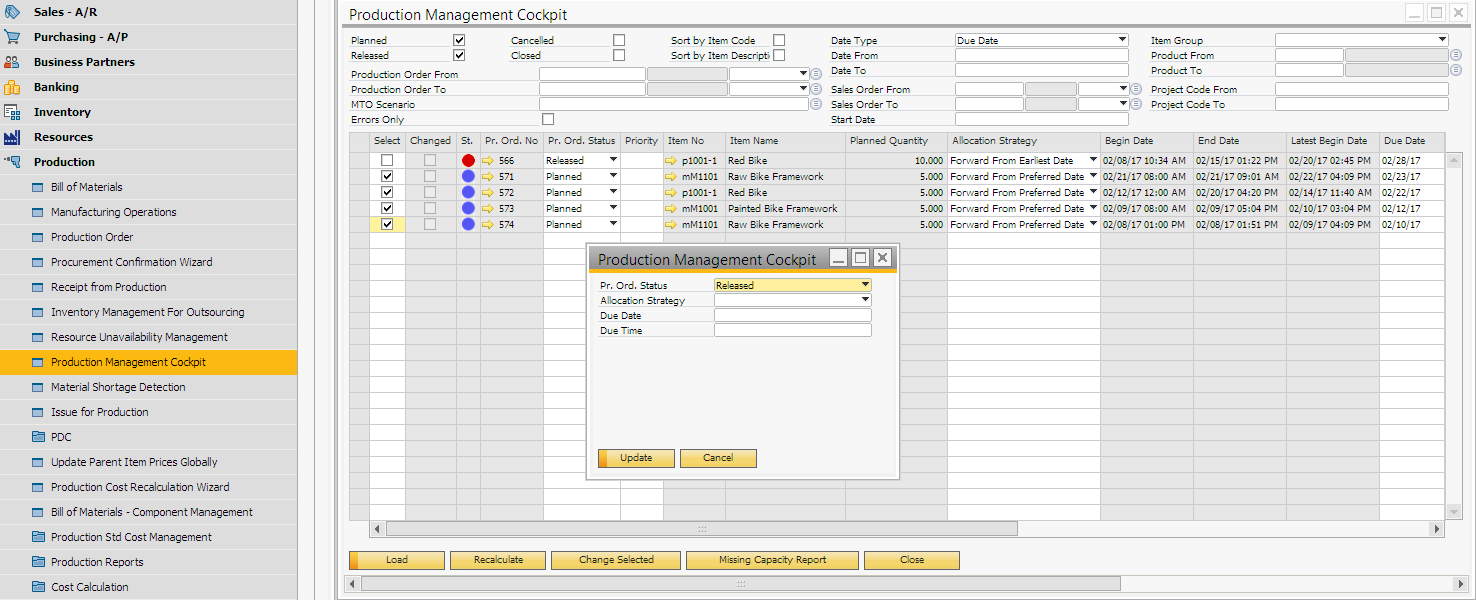Click the Missing Capacity Report button
The width and height of the screenshot is (1476, 600).
772,560
